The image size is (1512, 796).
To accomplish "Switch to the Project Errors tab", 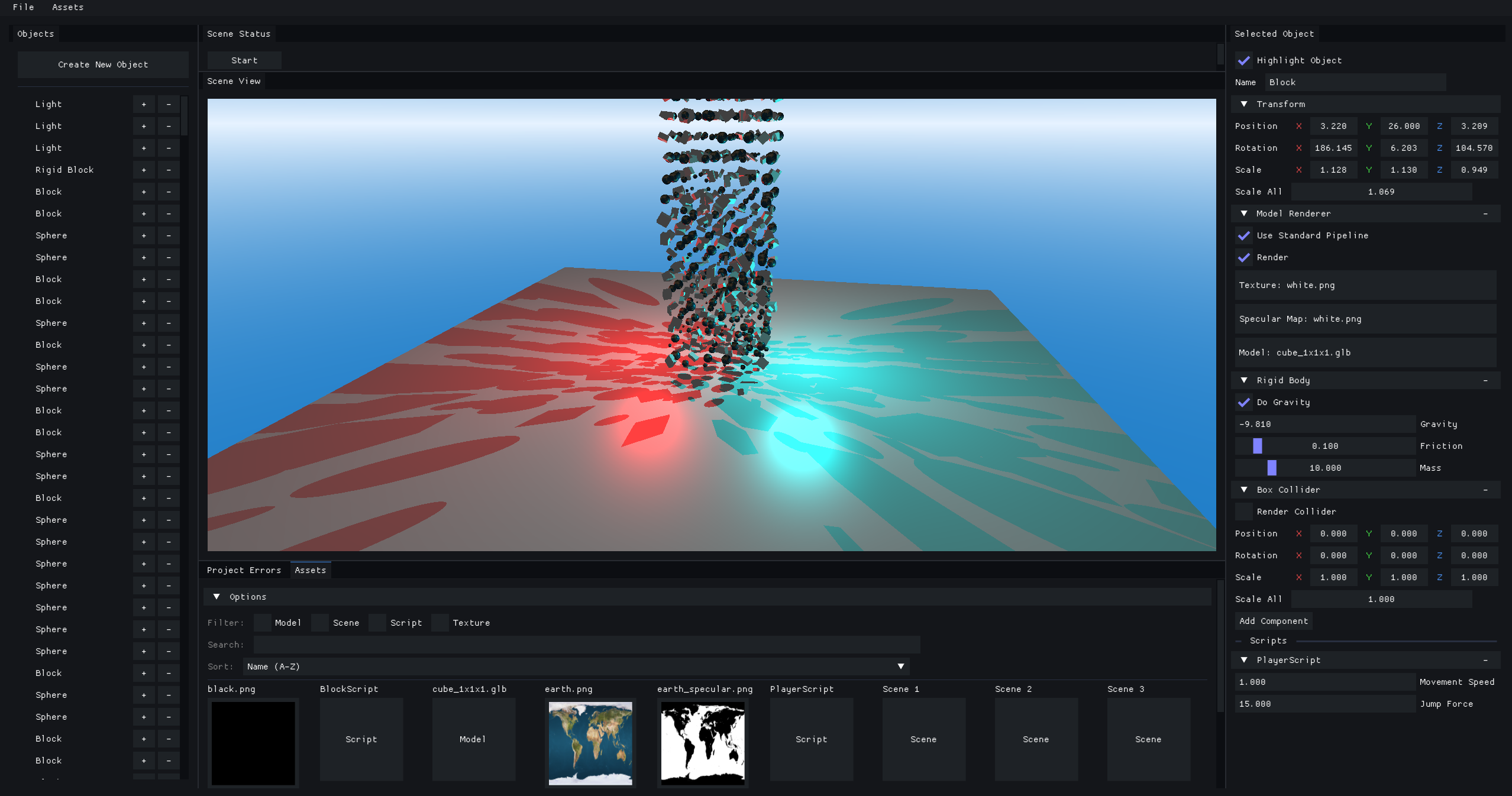I will point(244,570).
